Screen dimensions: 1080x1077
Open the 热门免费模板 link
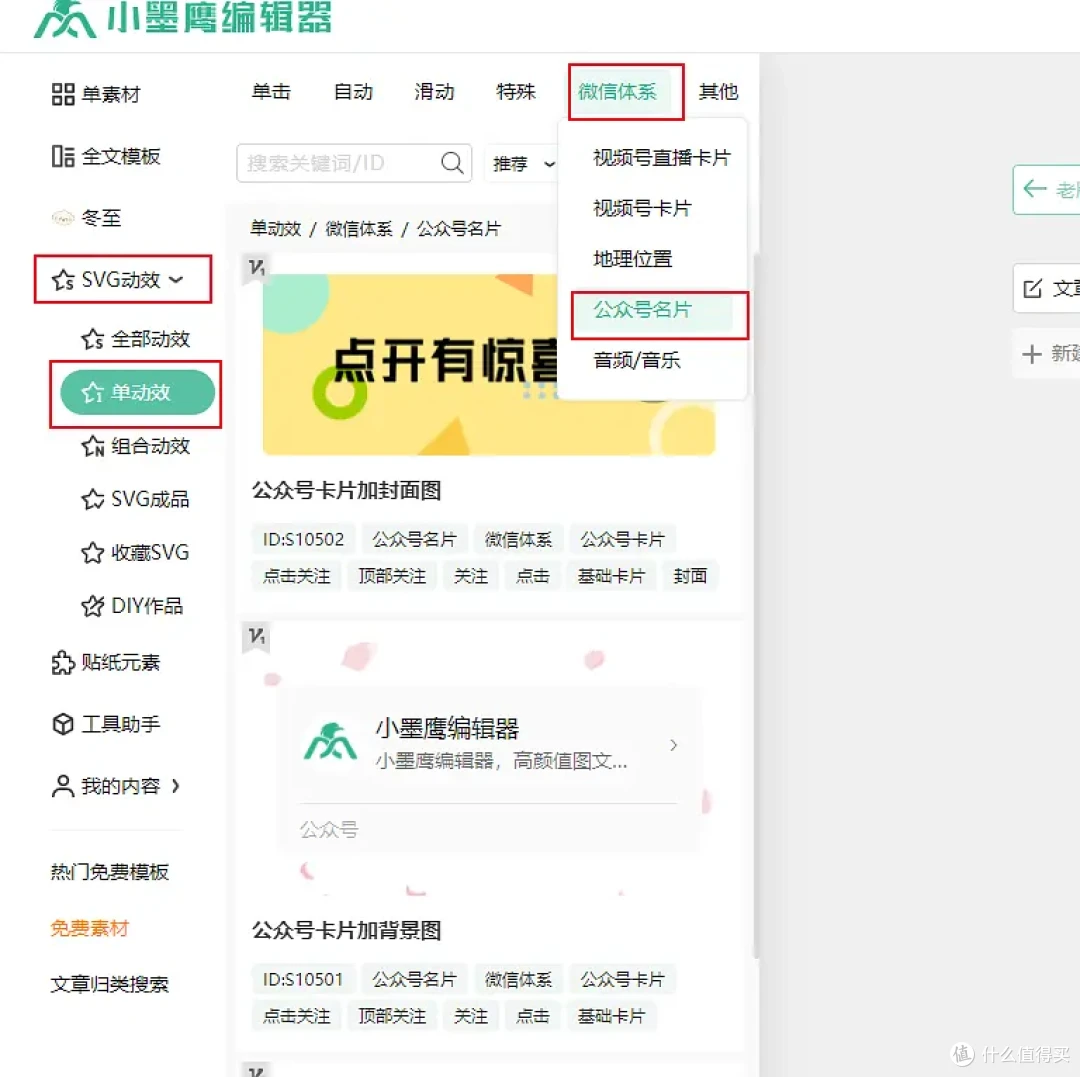(110, 872)
